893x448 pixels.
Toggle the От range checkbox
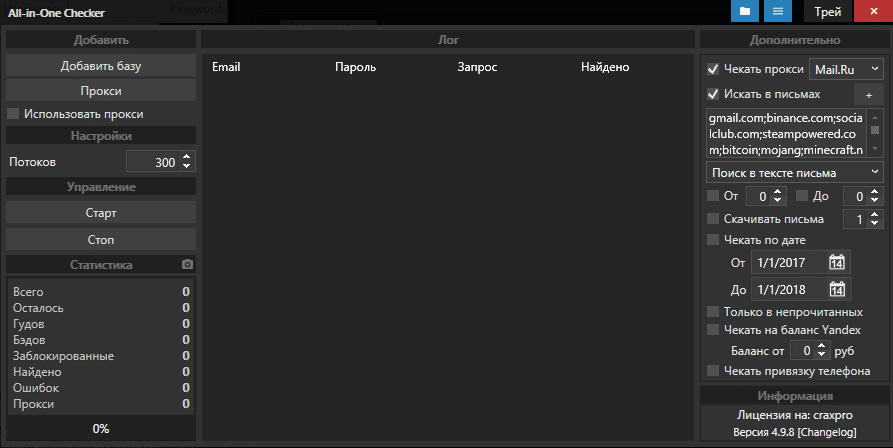712,196
